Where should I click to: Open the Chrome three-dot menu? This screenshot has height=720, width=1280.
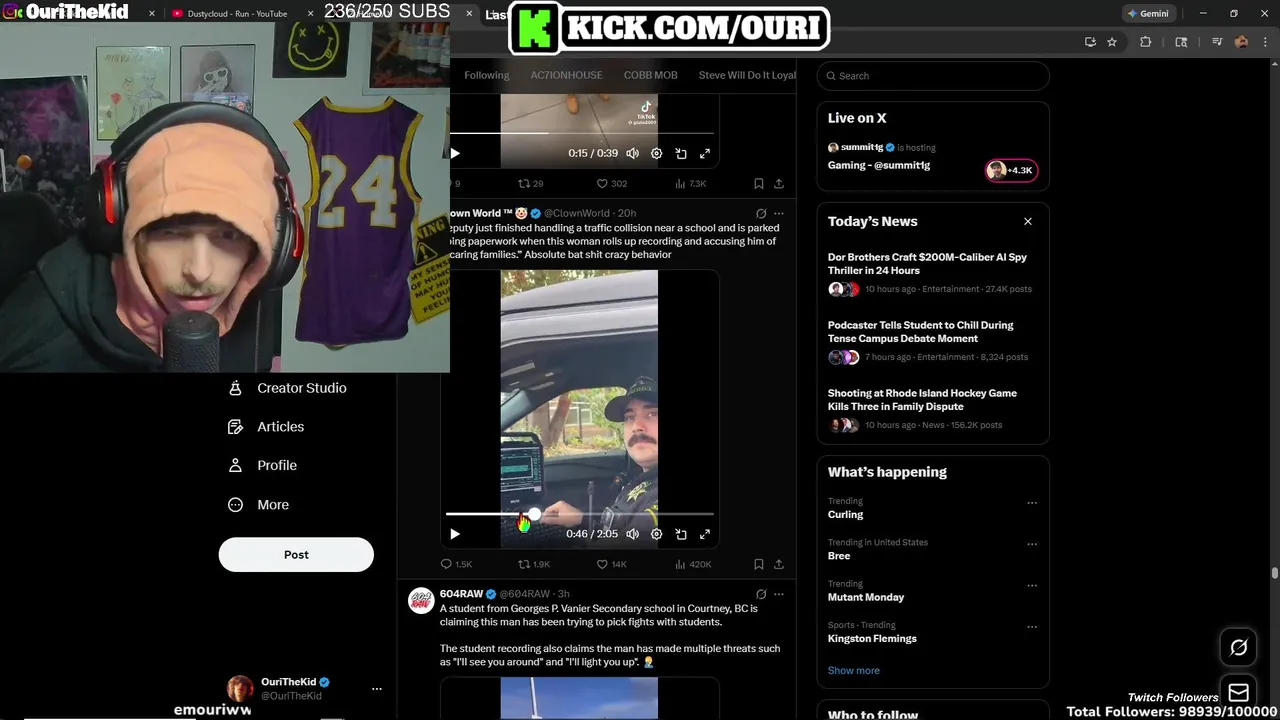[x=1265, y=42]
